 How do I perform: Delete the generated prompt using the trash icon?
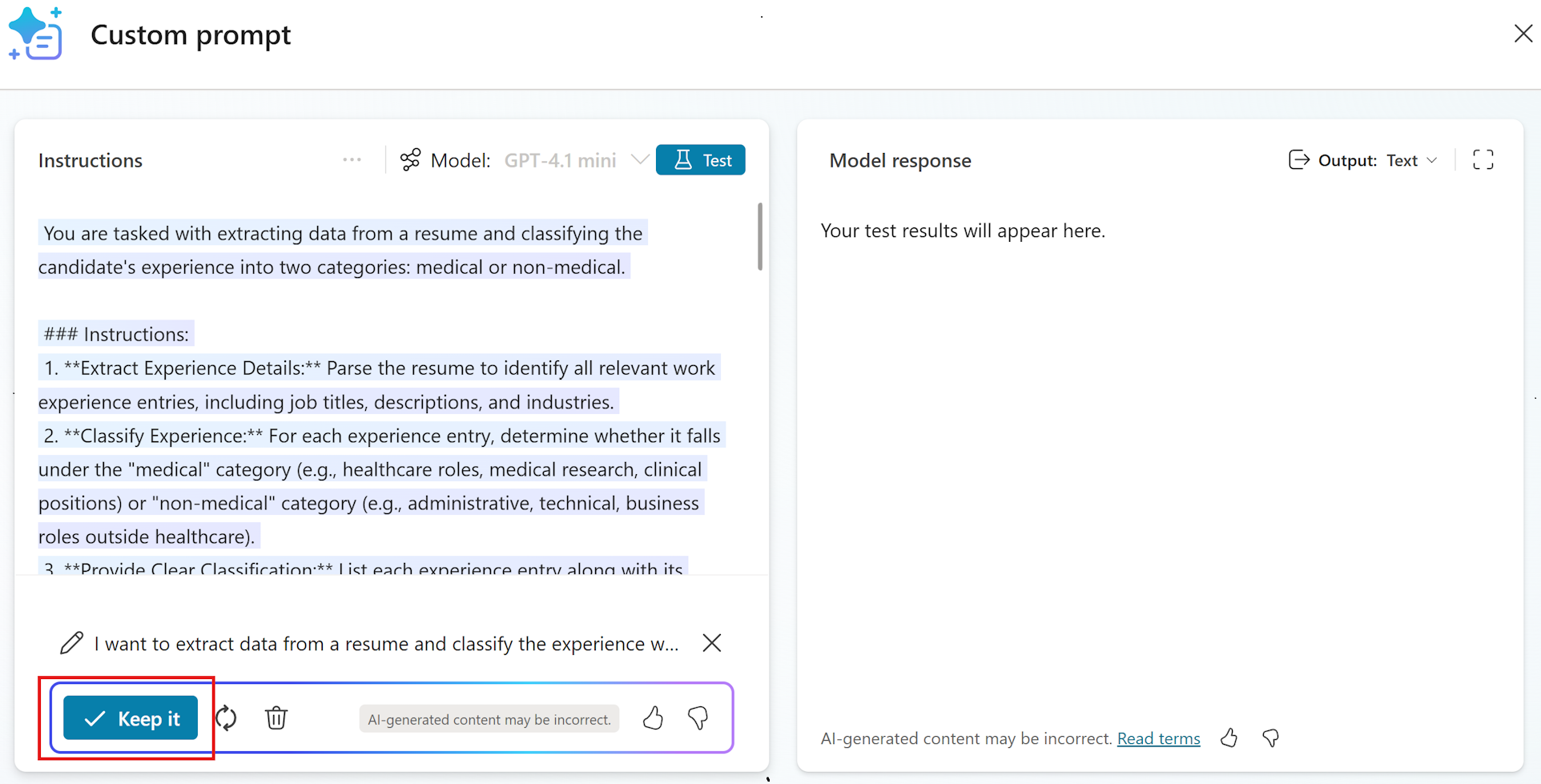[x=276, y=718]
